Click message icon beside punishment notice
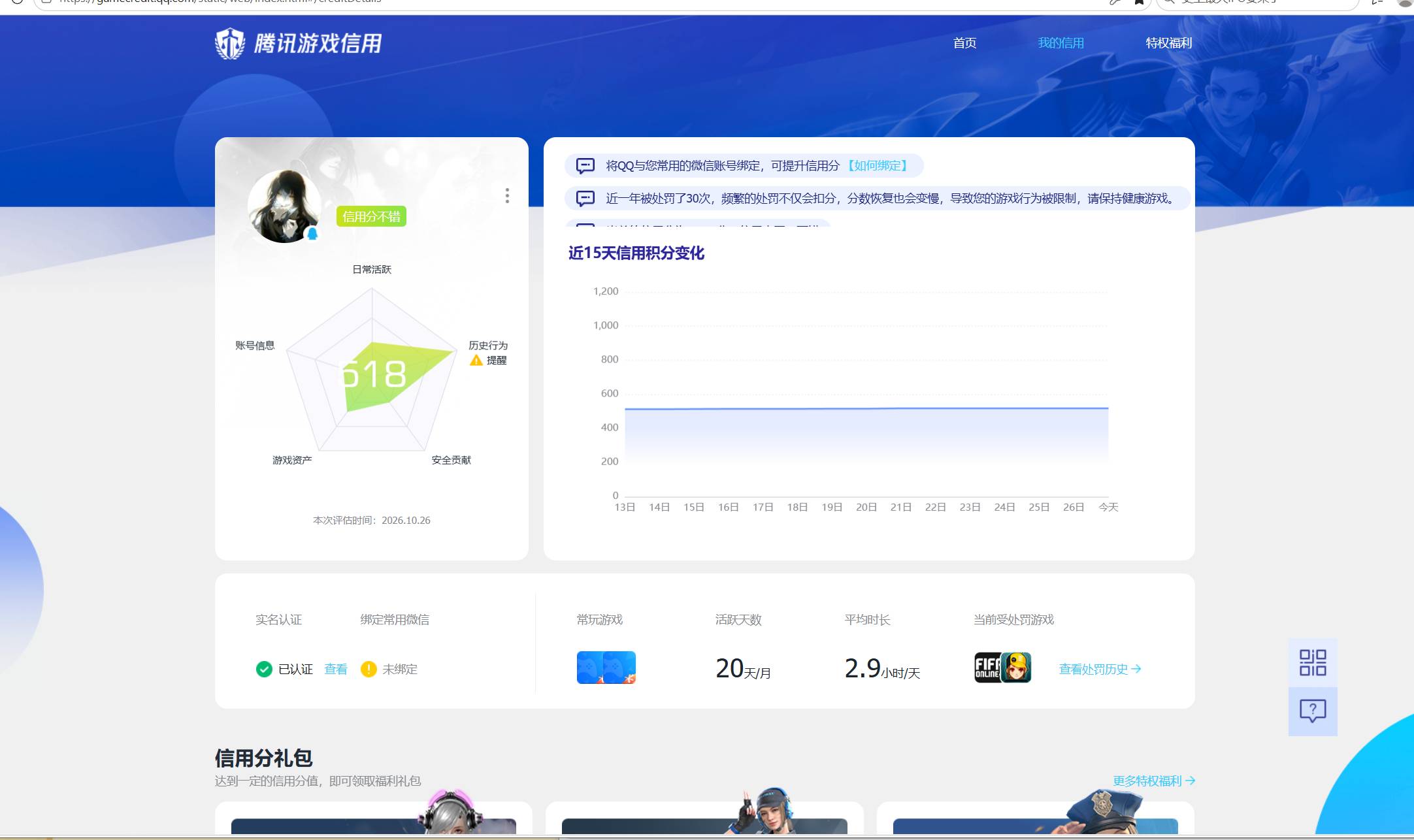Viewport: 1414px width, 840px height. point(585,198)
